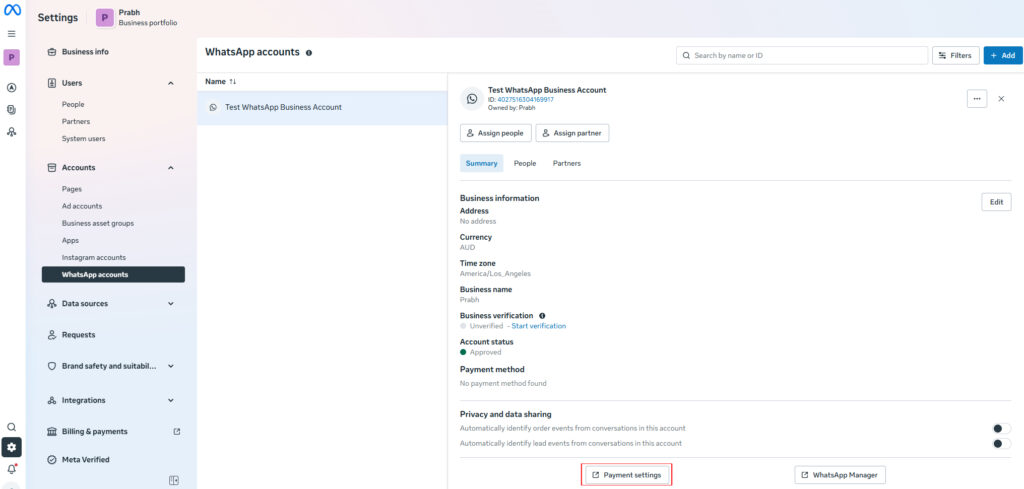Viewport: 1024px width, 489px height.
Task: Expand the Integrations section
Action: point(171,401)
